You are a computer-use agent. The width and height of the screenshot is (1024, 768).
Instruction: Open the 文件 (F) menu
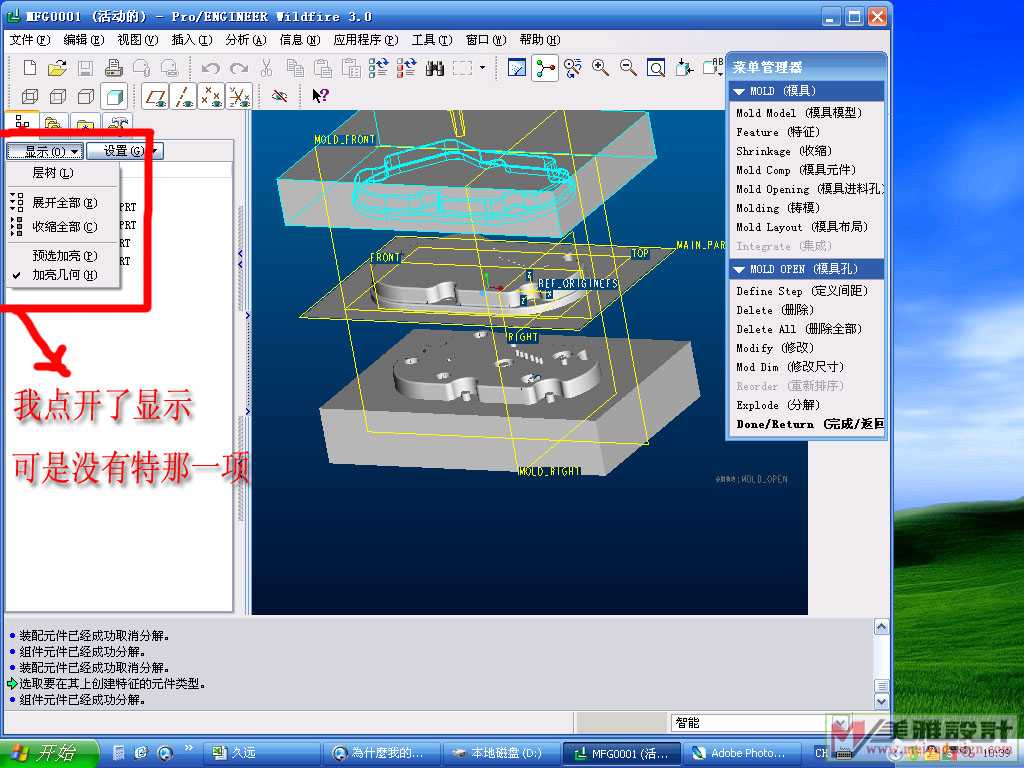pyautogui.click(x=30, y=40)
